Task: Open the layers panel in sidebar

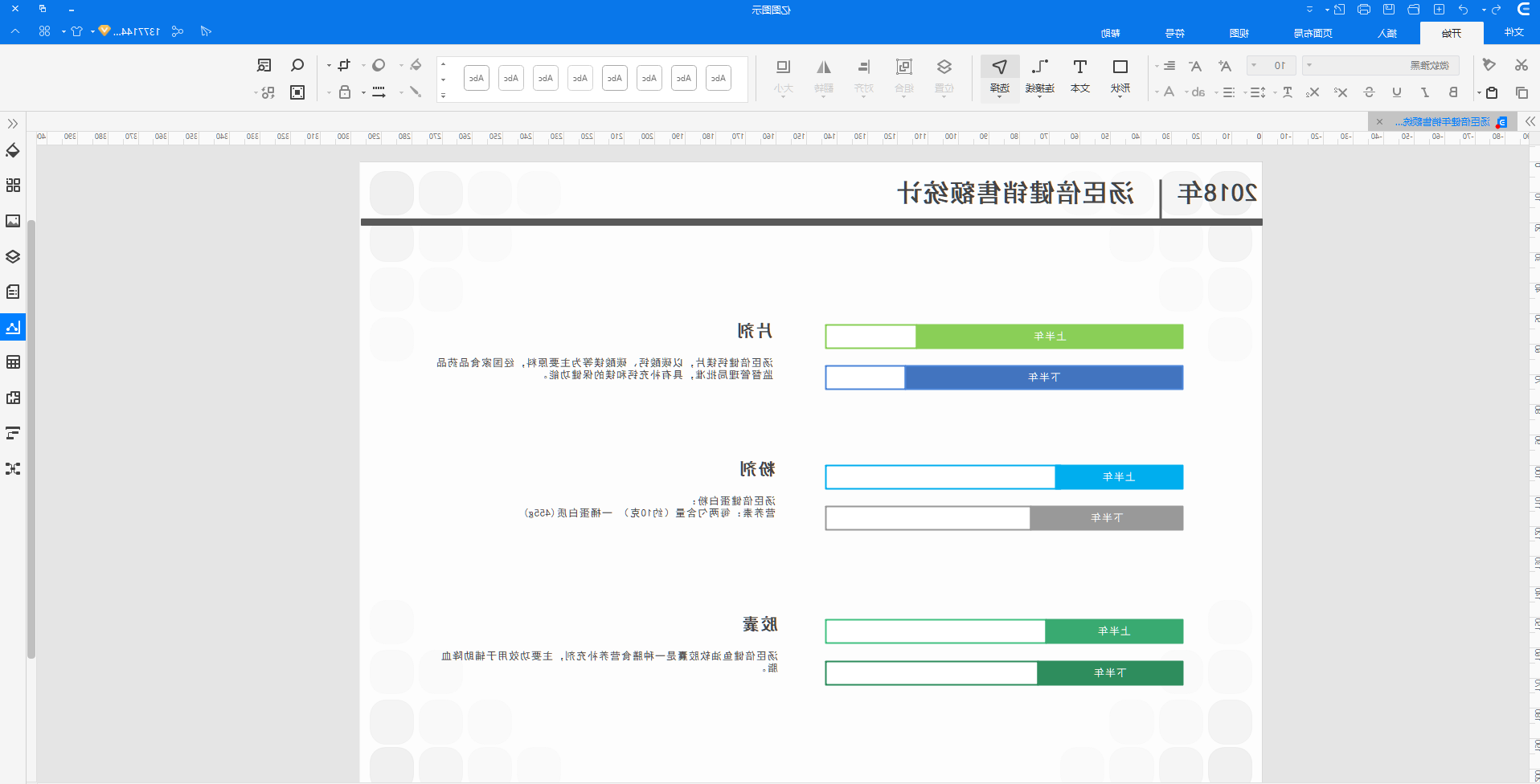Action: pyautogui.click(x=13, y=256)
